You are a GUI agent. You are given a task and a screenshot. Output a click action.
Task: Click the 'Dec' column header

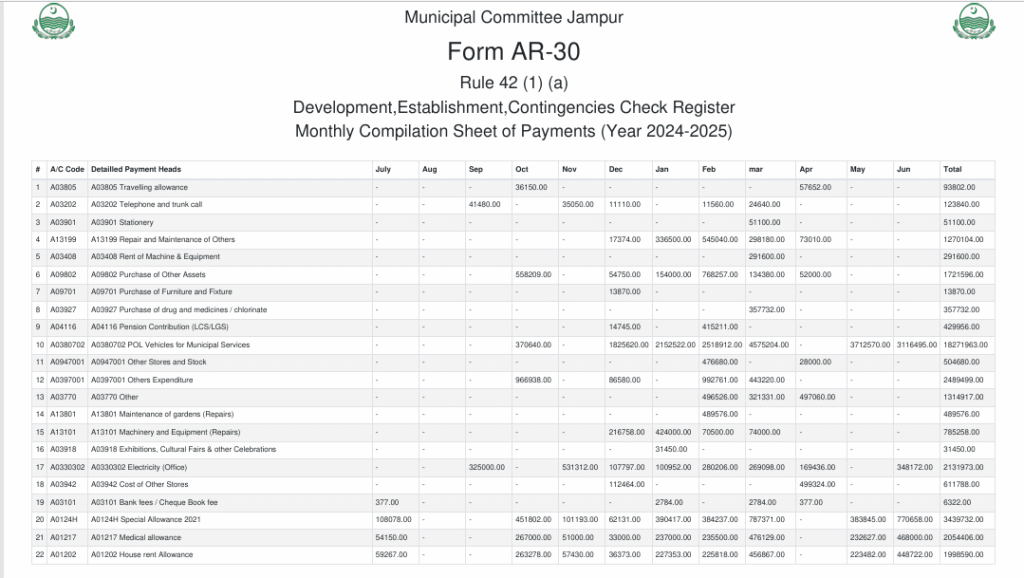tap(615, 169)
